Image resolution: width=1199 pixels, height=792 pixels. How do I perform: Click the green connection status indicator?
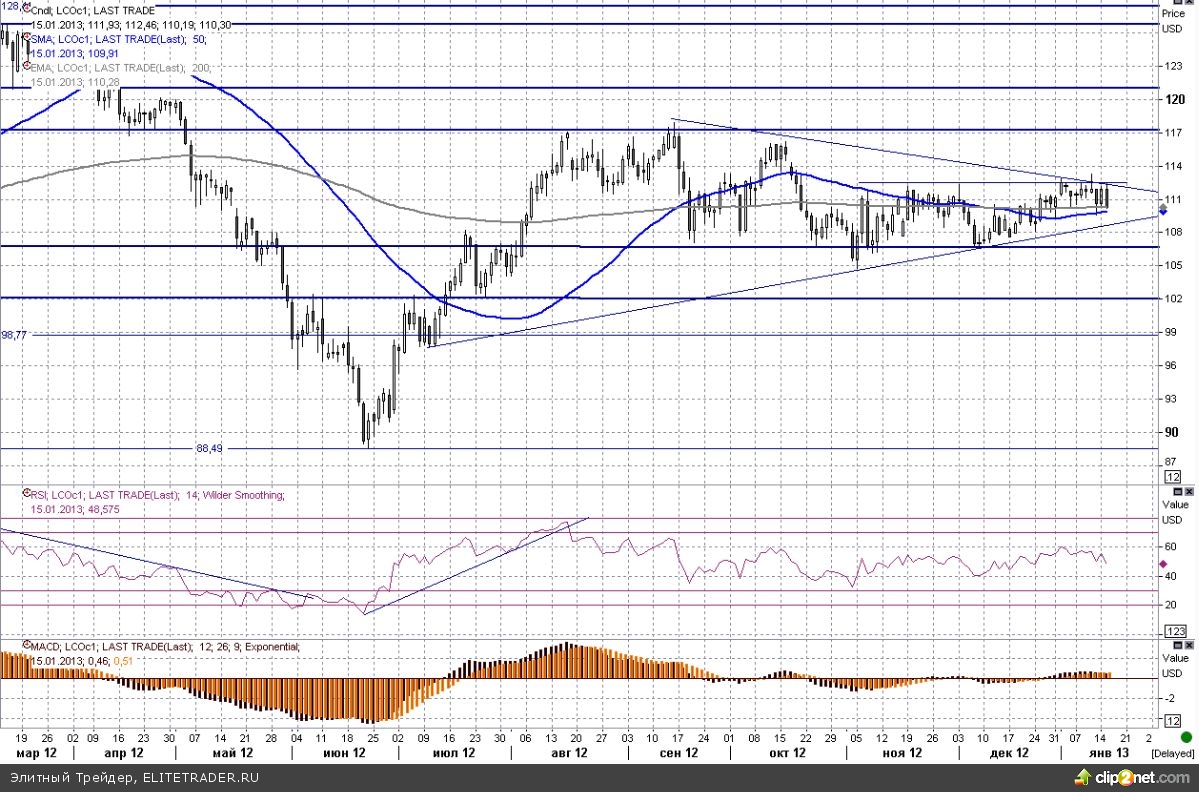click(x=1185, y=777)
